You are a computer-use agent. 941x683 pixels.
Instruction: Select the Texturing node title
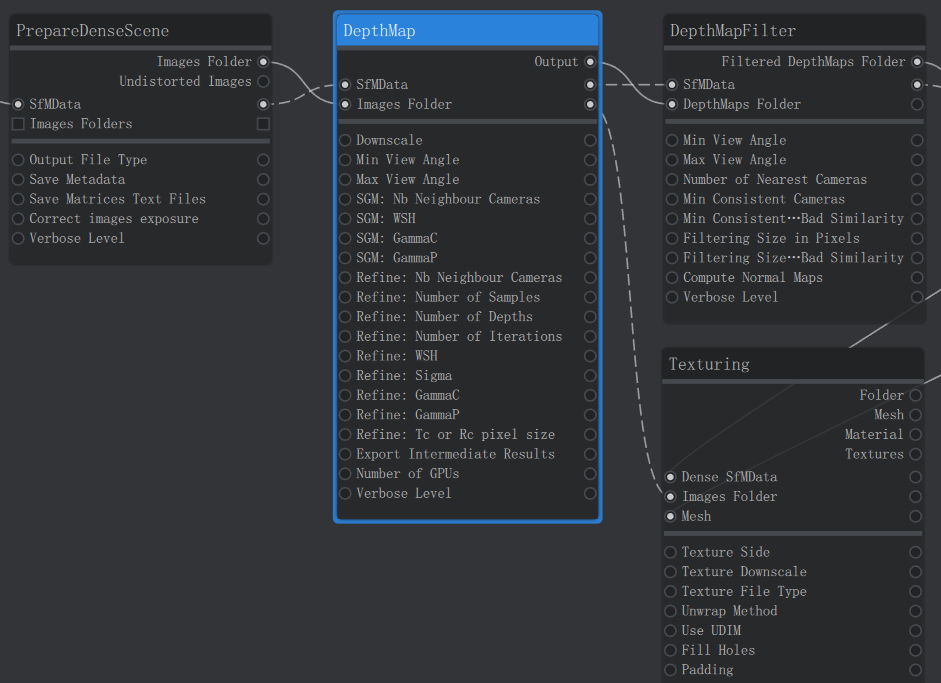tap(709, 364)
